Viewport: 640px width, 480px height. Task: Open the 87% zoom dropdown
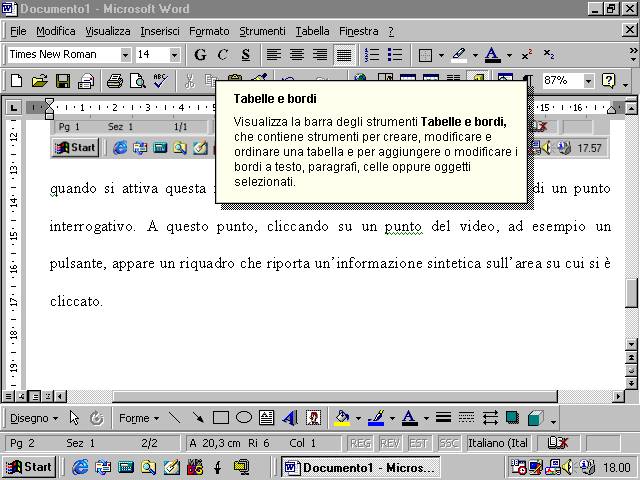[x=588, y=81]
